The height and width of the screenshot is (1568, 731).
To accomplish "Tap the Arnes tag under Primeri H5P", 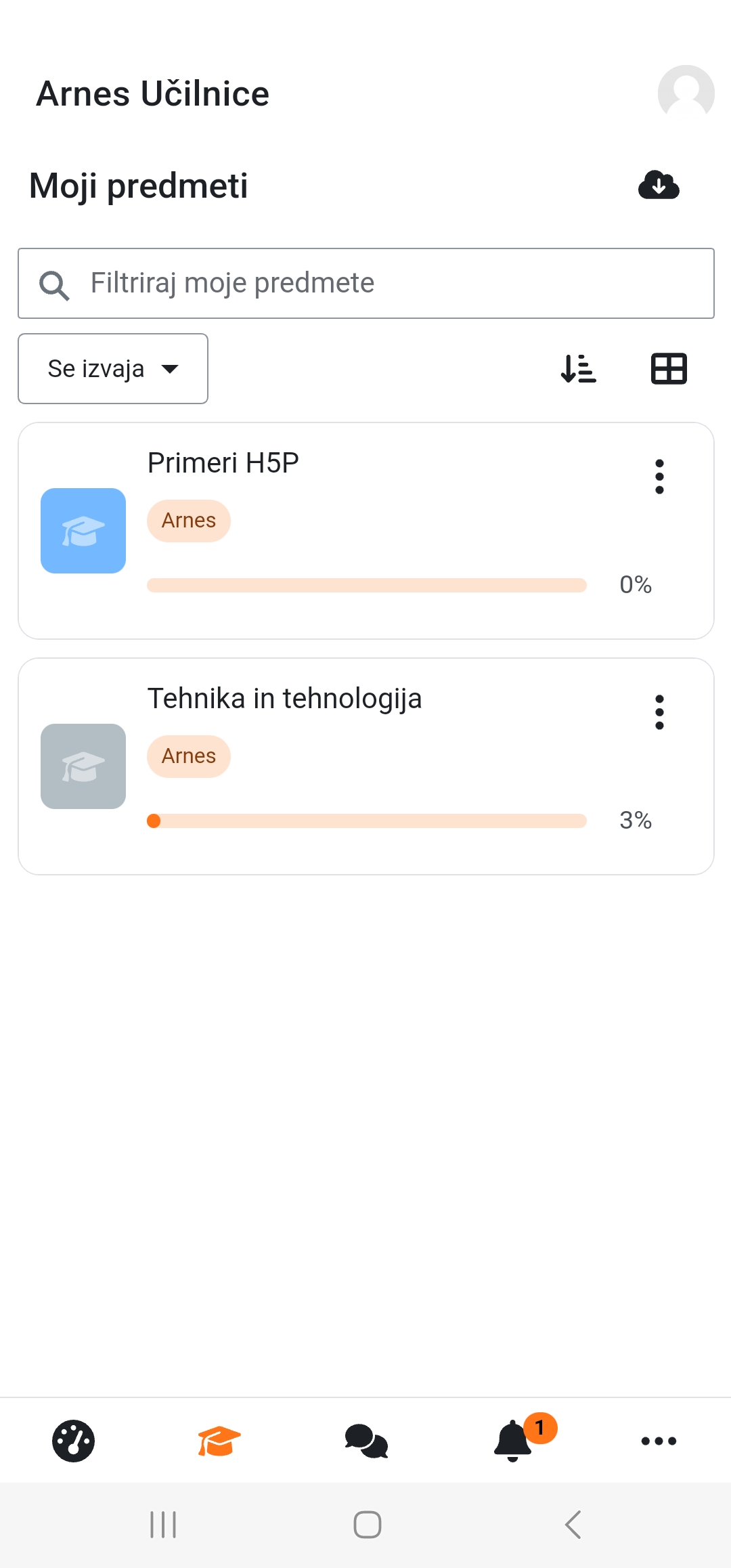I will point(189,521).
